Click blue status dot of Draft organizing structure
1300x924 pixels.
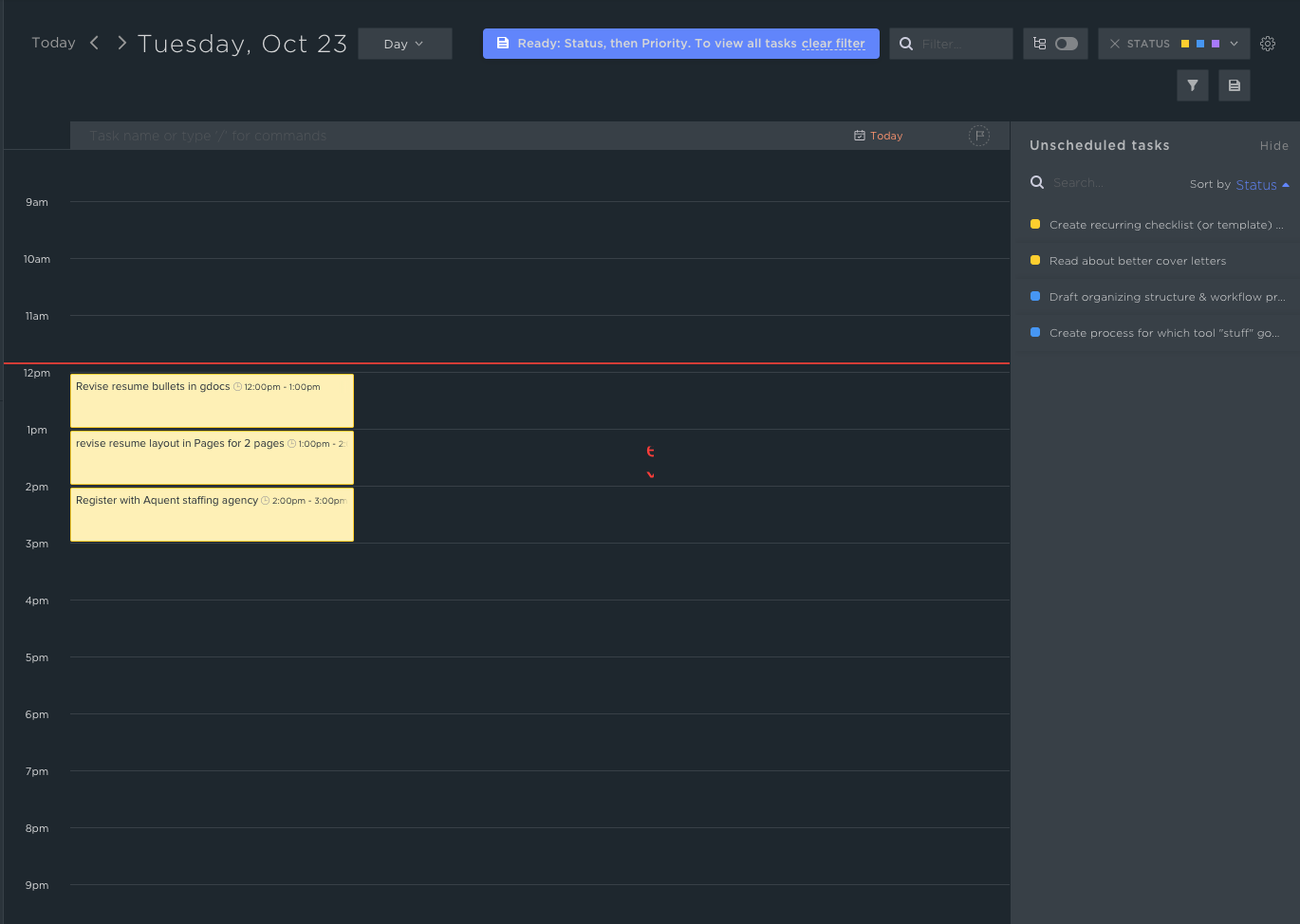1035,296
